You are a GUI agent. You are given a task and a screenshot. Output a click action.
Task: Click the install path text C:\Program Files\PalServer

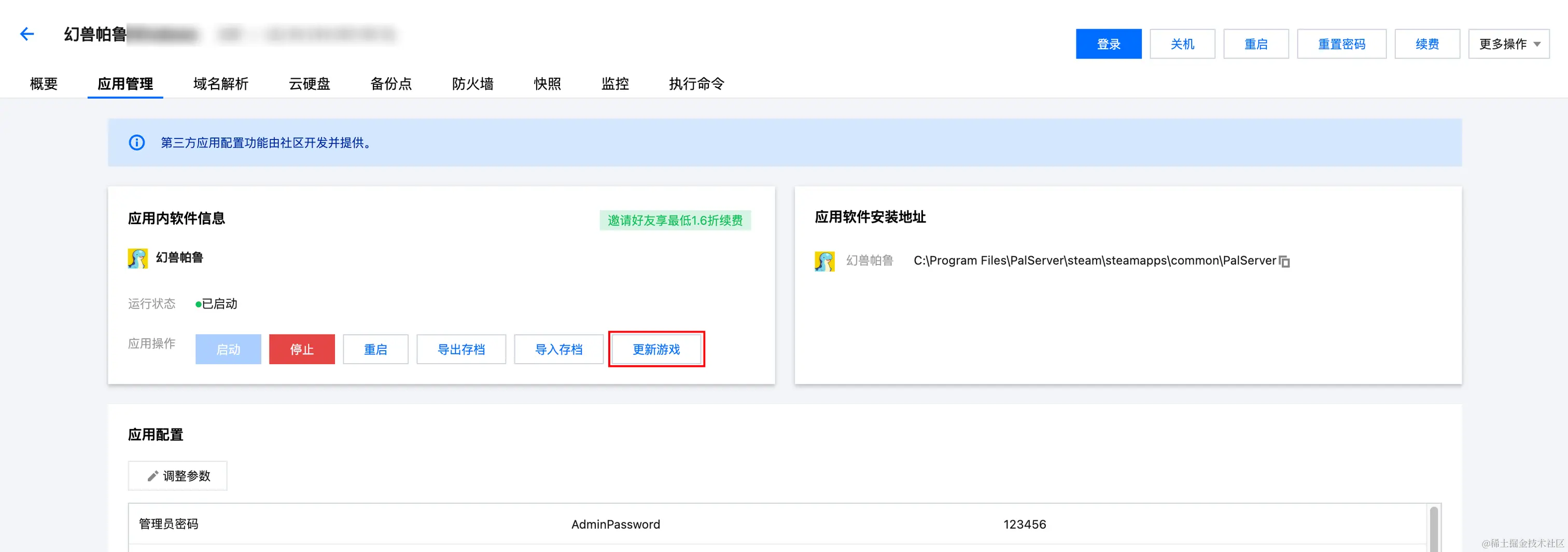click(1095, 261)
